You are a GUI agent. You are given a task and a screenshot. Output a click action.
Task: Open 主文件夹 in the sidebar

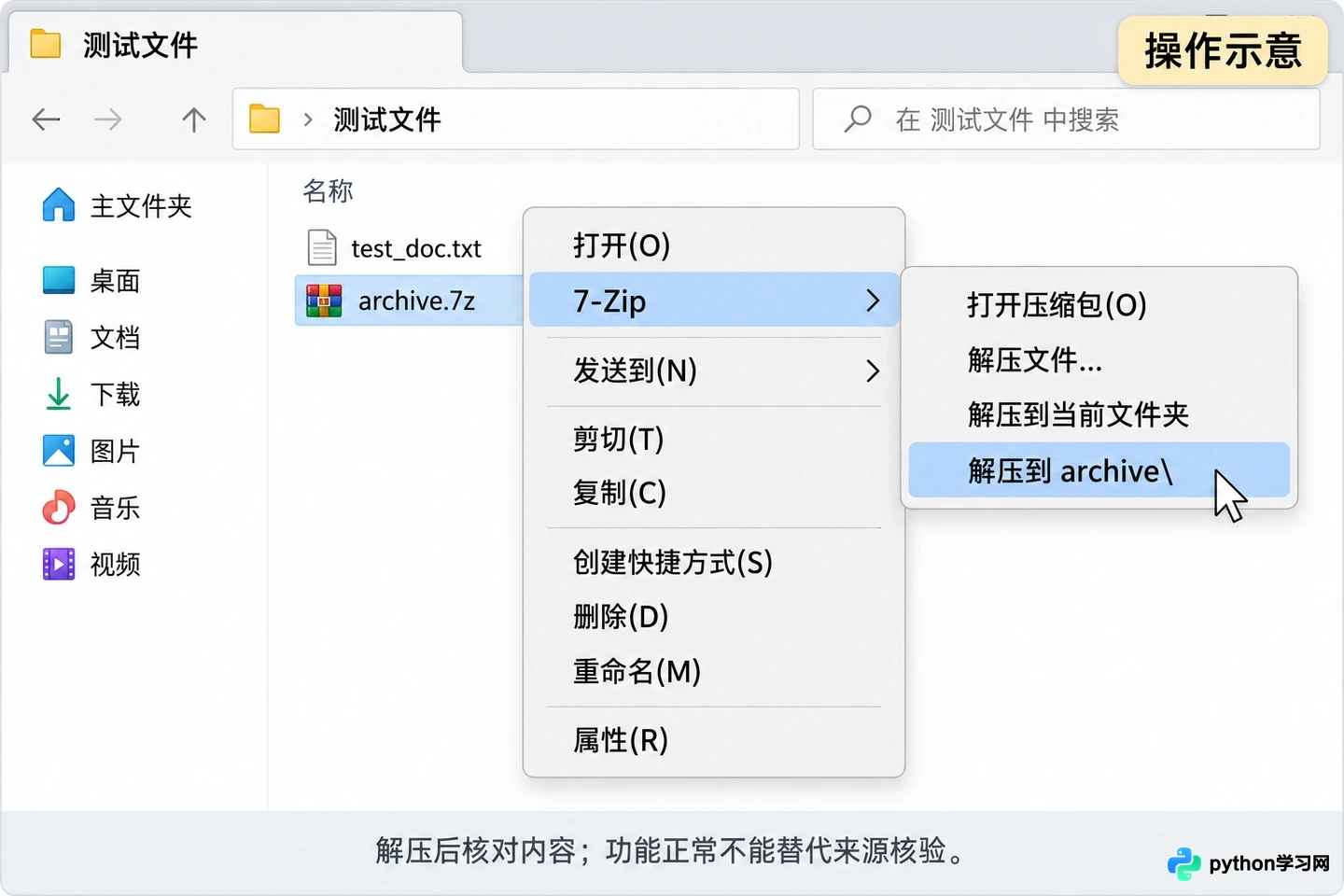[141, 205]
